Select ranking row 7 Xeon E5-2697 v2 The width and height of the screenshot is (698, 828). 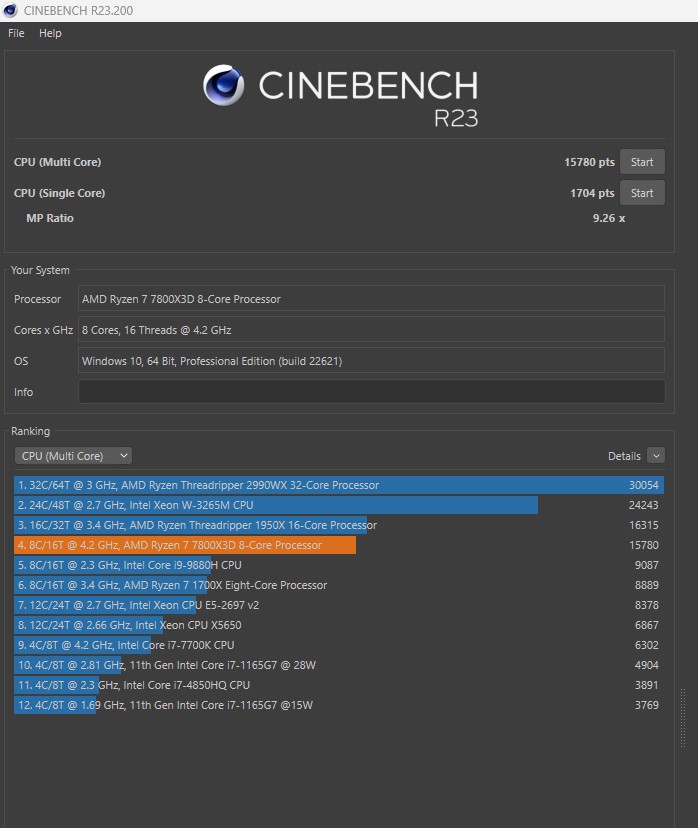(339, 606)
